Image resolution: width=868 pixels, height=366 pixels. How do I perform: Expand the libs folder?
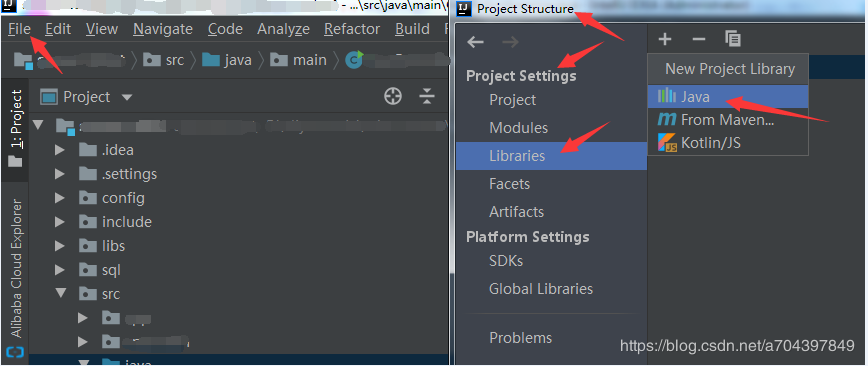tap(60, 246)
